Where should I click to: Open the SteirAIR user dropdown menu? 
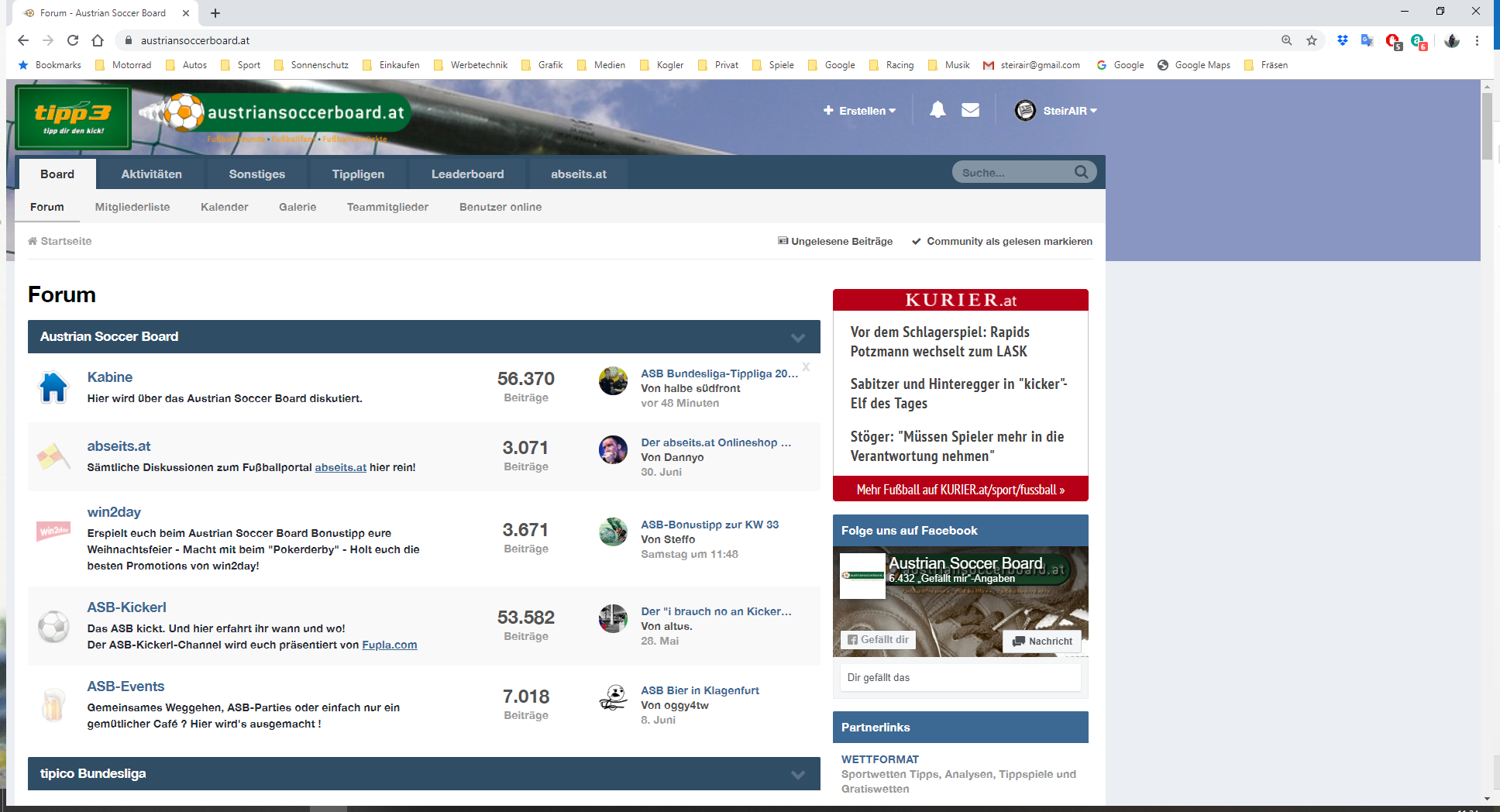(1056, 111)
